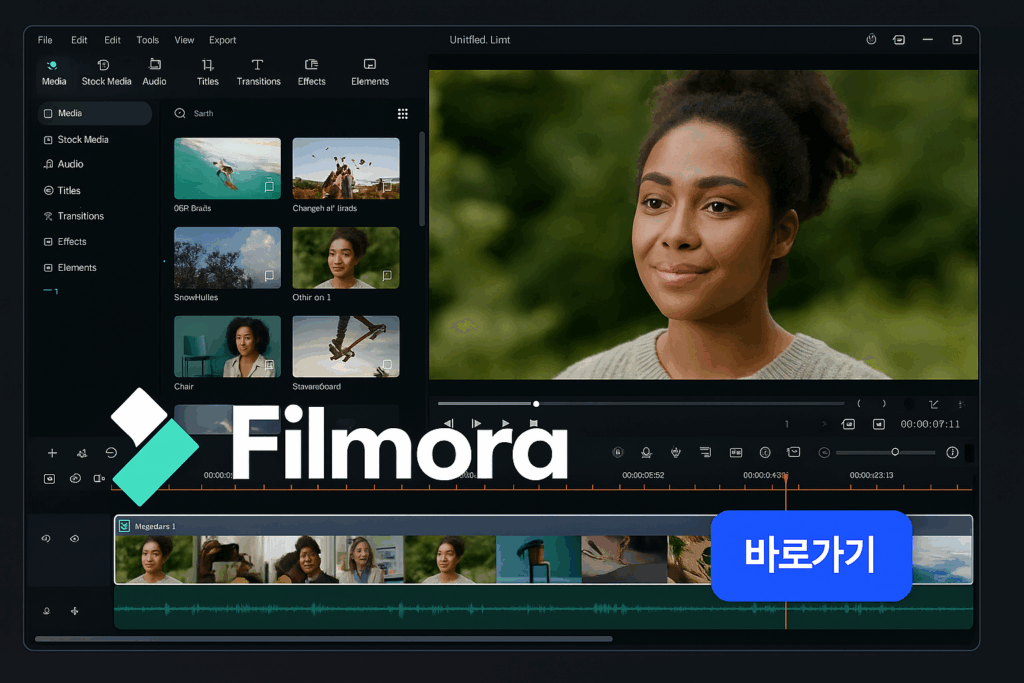Open the View menu
Image resolution: width=1024 pixels, height=683 pixels.
click(x=184, y=40)
